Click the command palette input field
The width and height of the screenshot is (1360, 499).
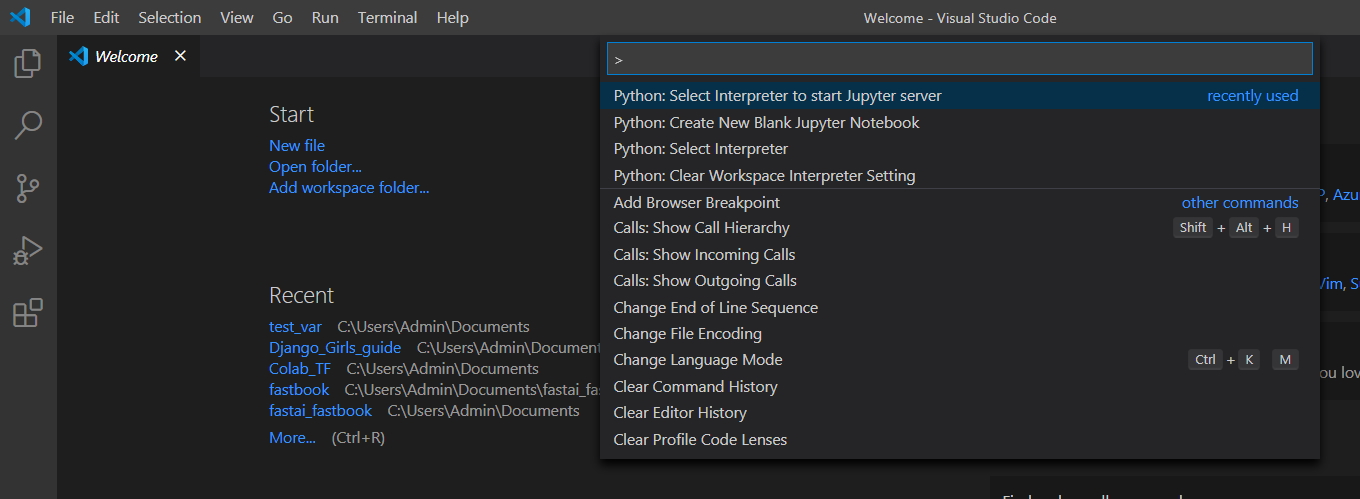point(959,59)
